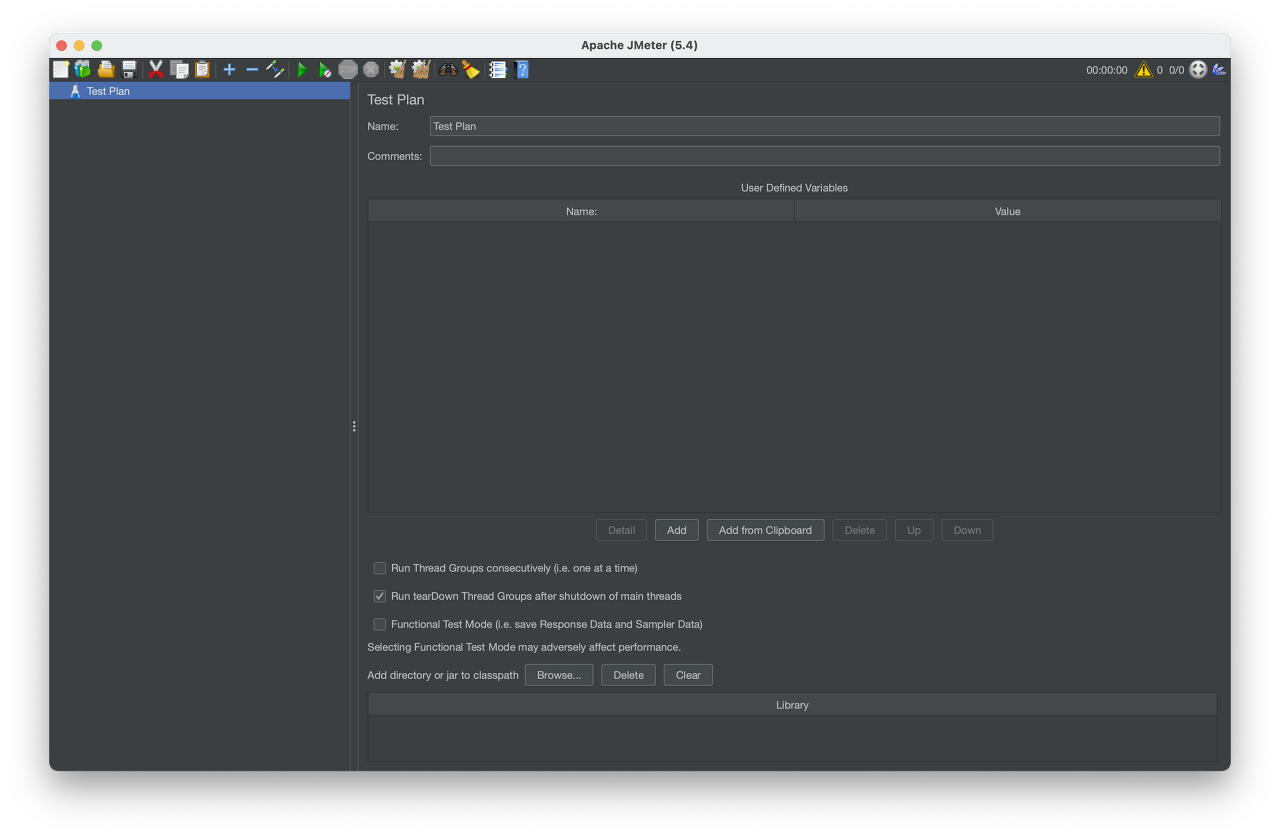Click the Up button
This screenshot has width=1280, height=836.
tap(914, 530)
